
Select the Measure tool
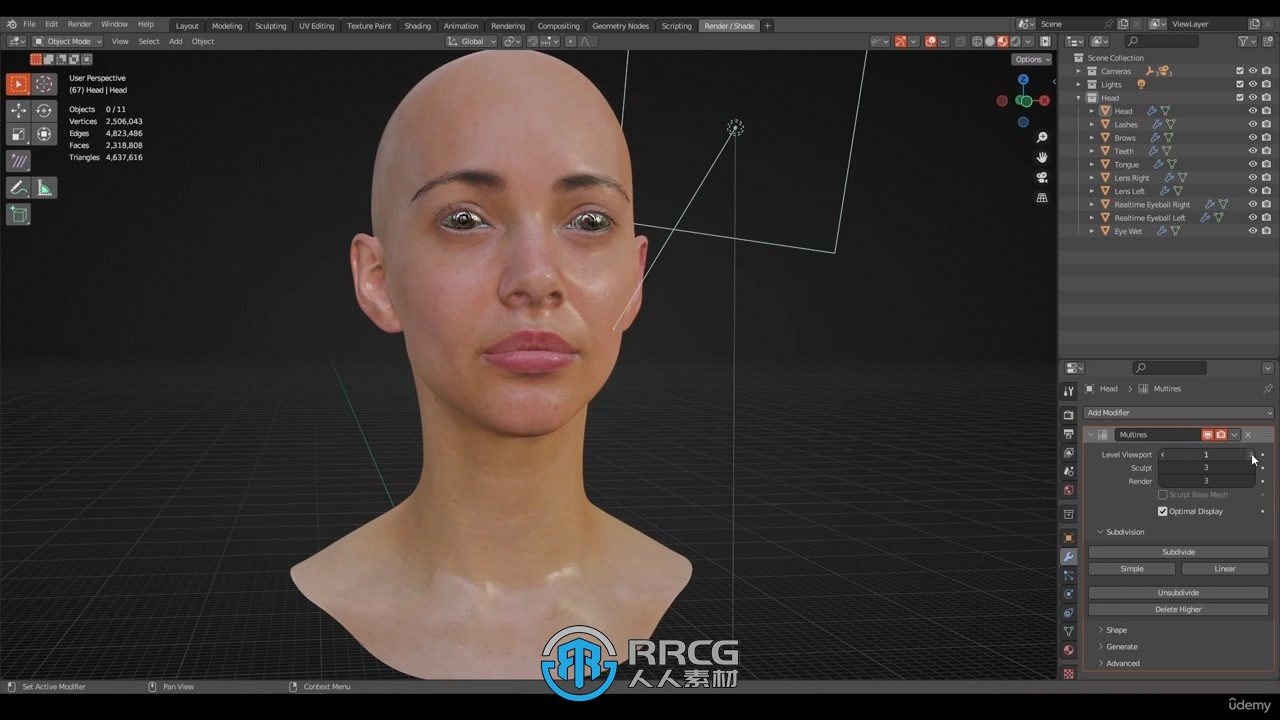tap(44, 188)
